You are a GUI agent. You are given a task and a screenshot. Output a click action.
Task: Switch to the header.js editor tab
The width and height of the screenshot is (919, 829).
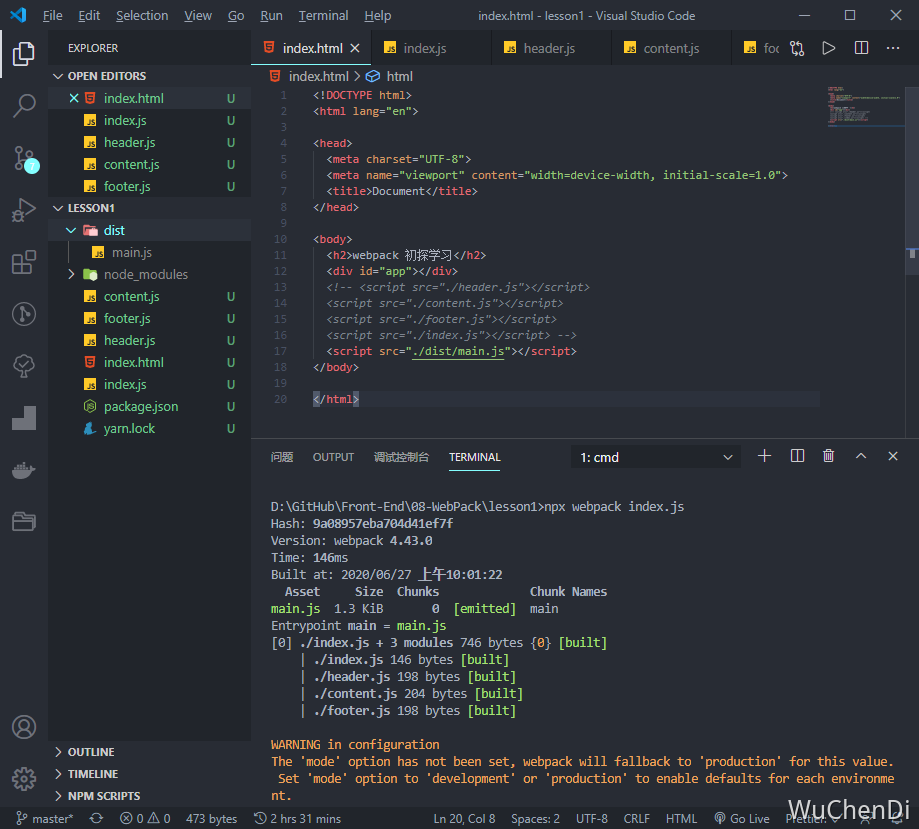coord(549,48)
